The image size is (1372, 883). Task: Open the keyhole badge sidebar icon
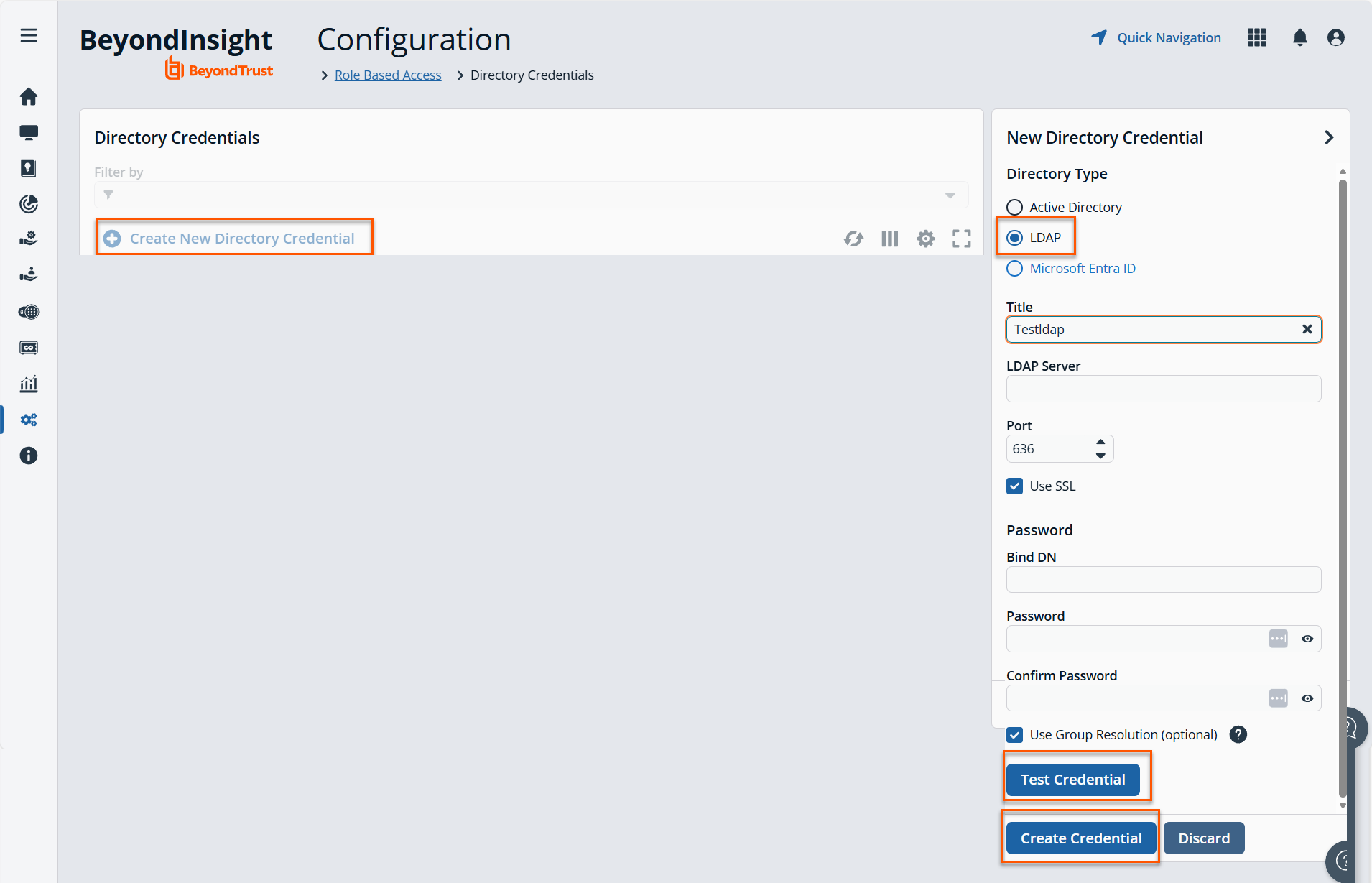29,168
